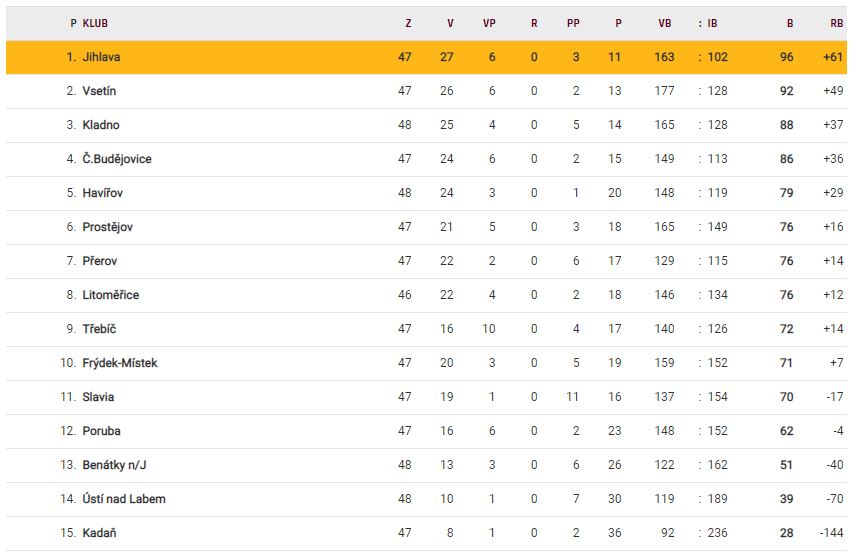Screen dimensions: 855x559
Task: Click the Litoměřice club name
Action: click(111, 295)
